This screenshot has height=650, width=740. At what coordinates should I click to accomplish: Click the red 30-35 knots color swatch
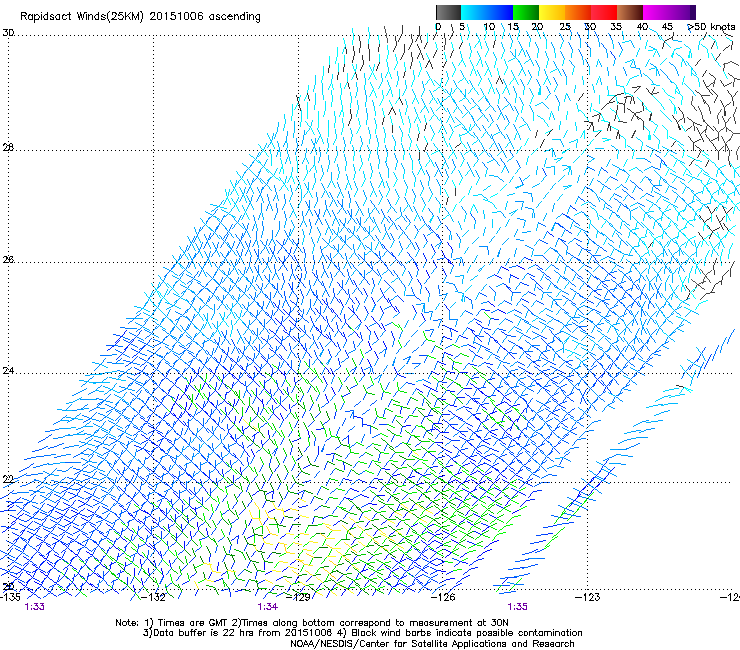click(604, 12)
